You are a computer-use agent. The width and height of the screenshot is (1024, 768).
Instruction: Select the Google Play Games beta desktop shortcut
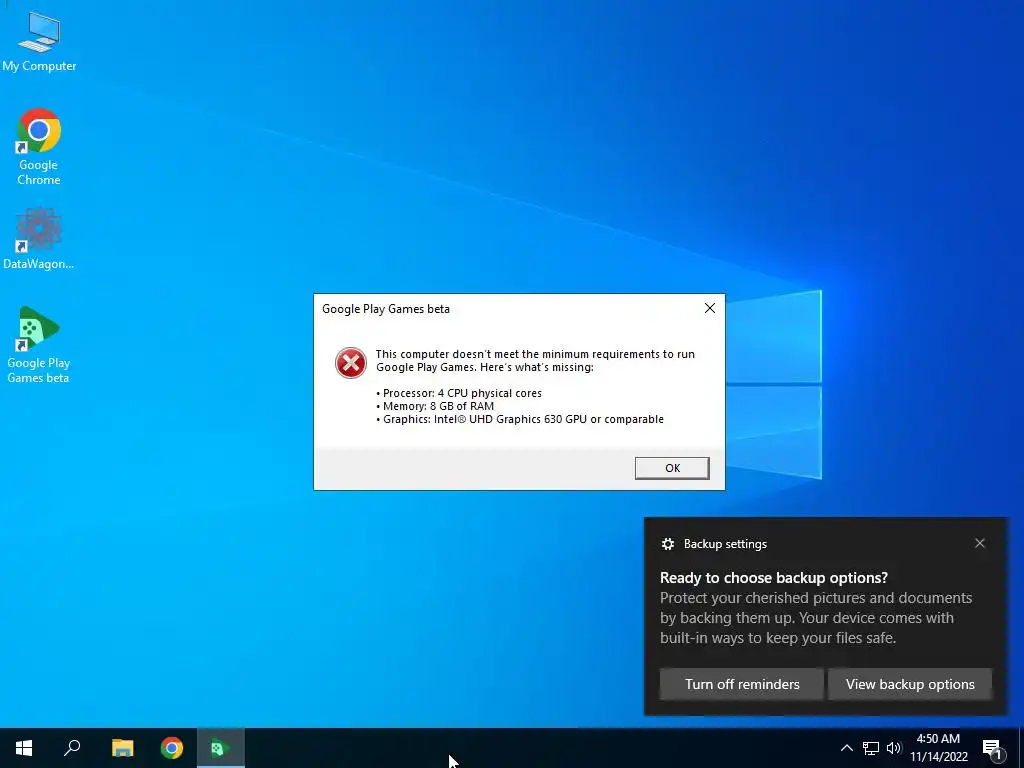point(39,345)
